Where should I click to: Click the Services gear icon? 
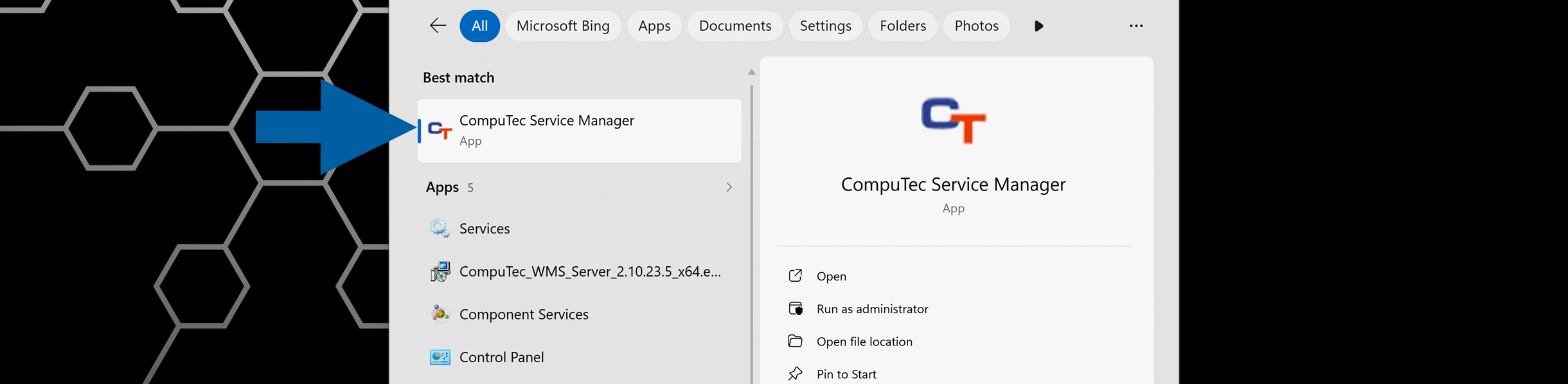click(440, 228)
